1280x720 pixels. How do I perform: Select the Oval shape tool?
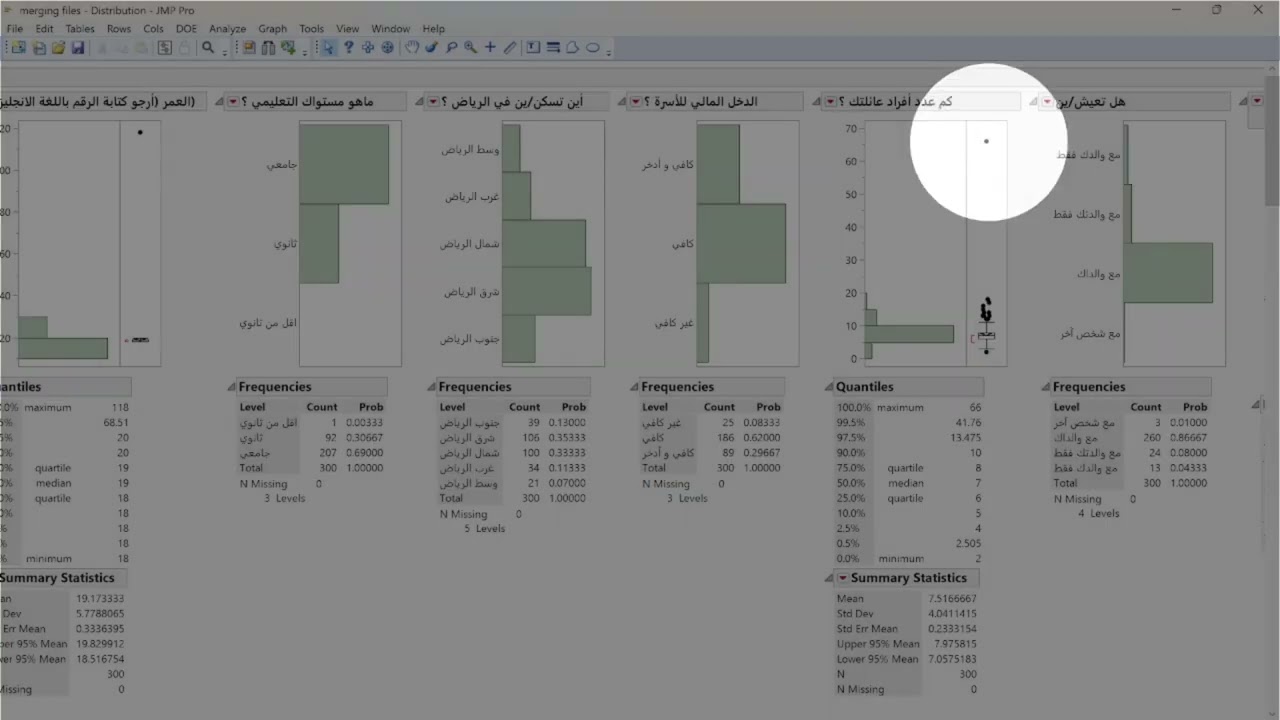(x=592, y=47)
